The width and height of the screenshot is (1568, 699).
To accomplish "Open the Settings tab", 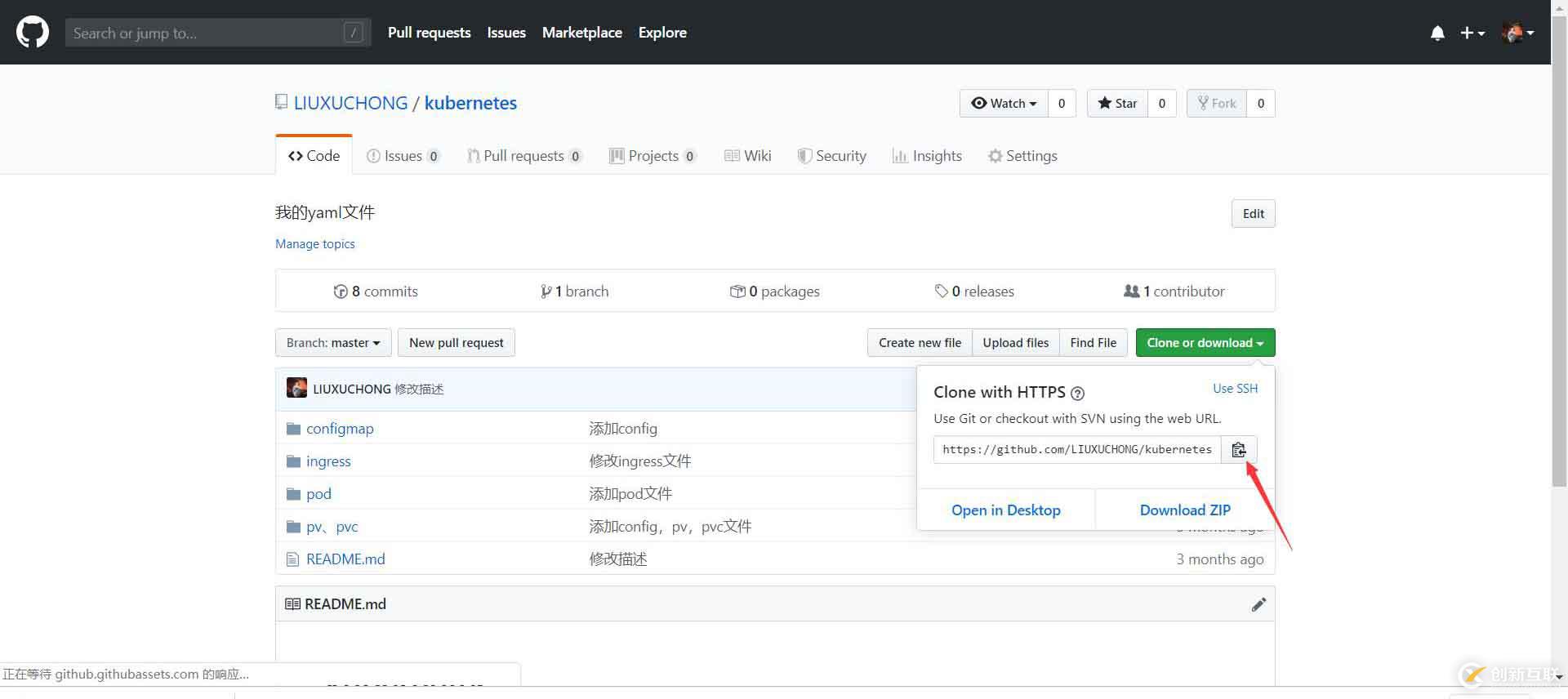I will tap(1022, 156).
